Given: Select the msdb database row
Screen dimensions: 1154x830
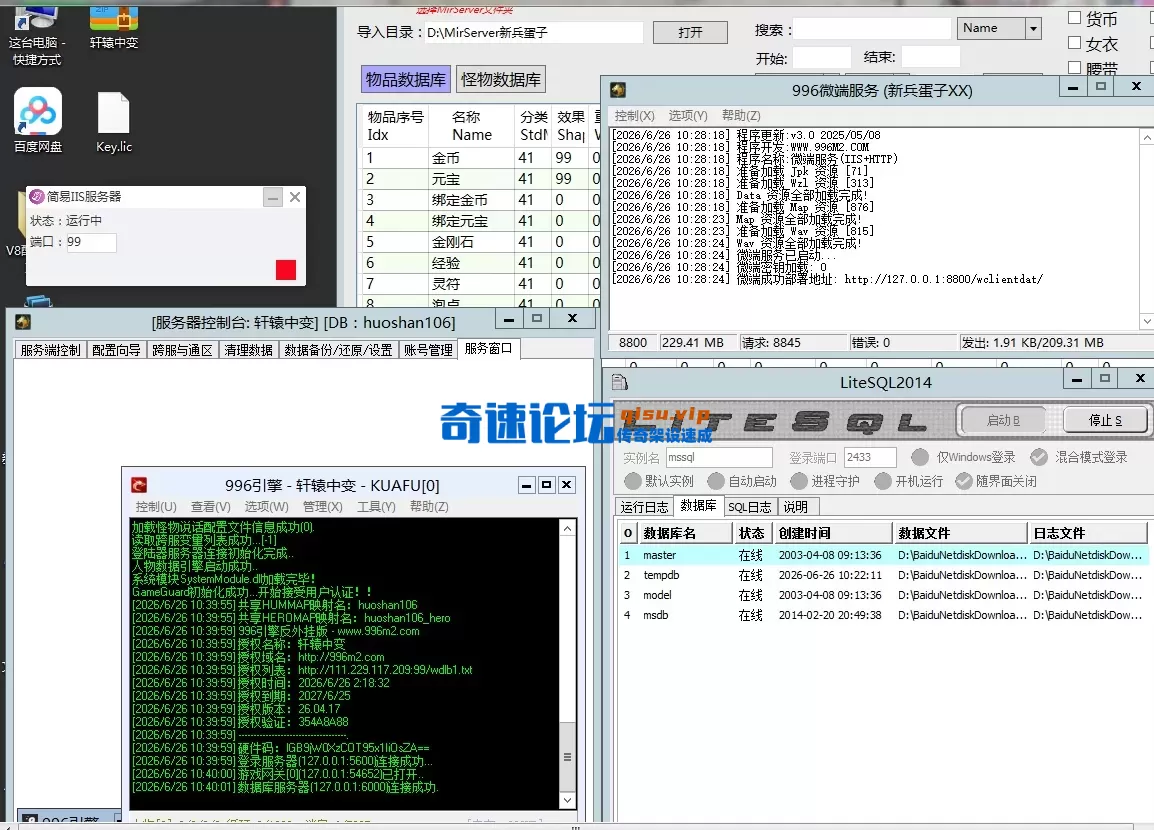Looking at the screenshot, I should [x=883, y=615].
